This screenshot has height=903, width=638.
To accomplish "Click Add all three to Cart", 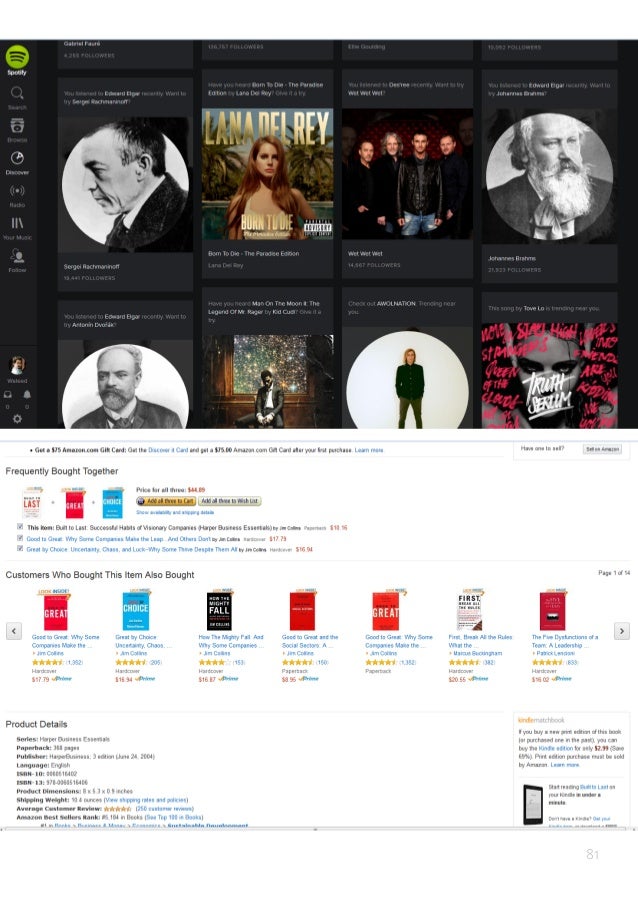I will point(166,501).
